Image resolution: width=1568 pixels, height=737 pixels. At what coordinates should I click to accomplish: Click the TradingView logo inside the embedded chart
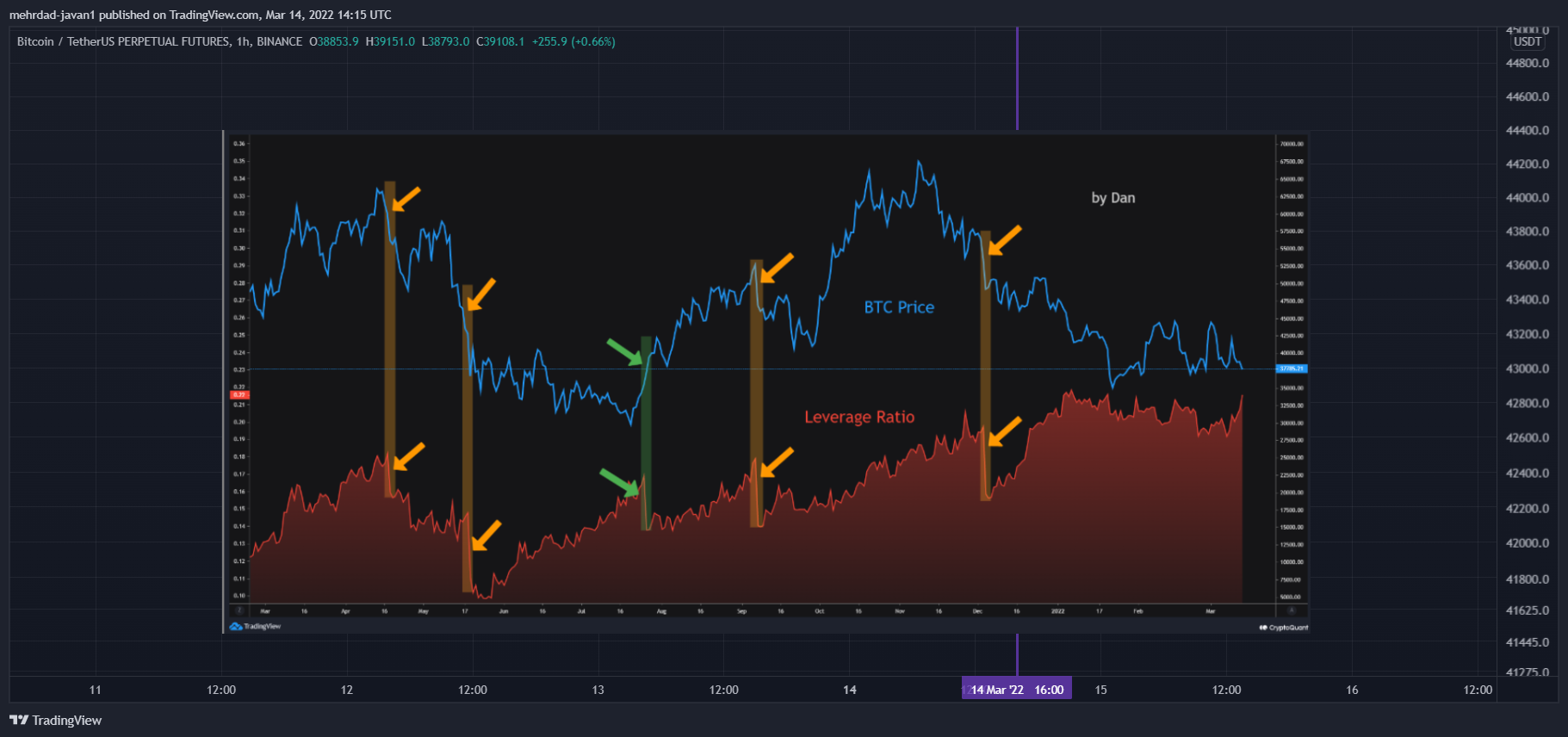(256, 626)
